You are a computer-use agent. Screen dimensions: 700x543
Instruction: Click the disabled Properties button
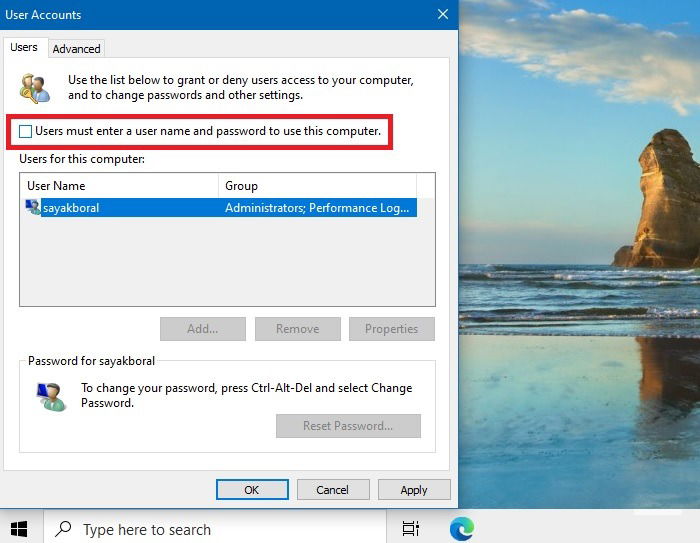(x=392, y=329)
